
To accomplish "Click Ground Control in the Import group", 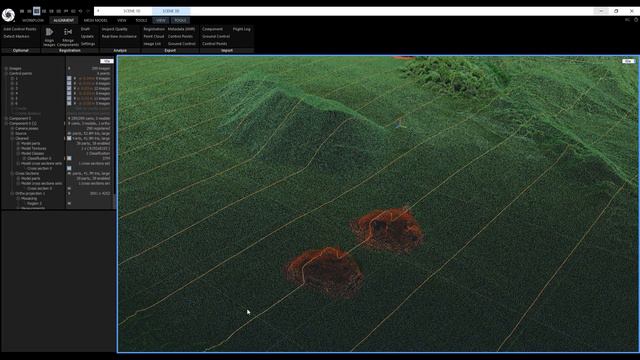I will click(216, 36).
